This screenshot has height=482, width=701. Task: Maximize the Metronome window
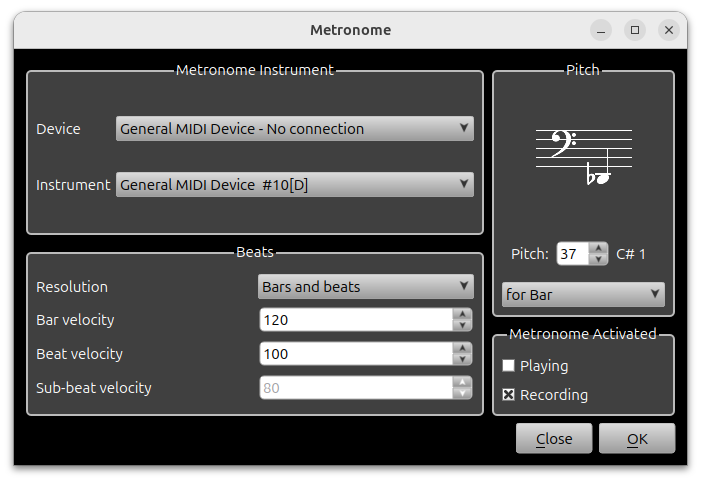pos(635,30)
